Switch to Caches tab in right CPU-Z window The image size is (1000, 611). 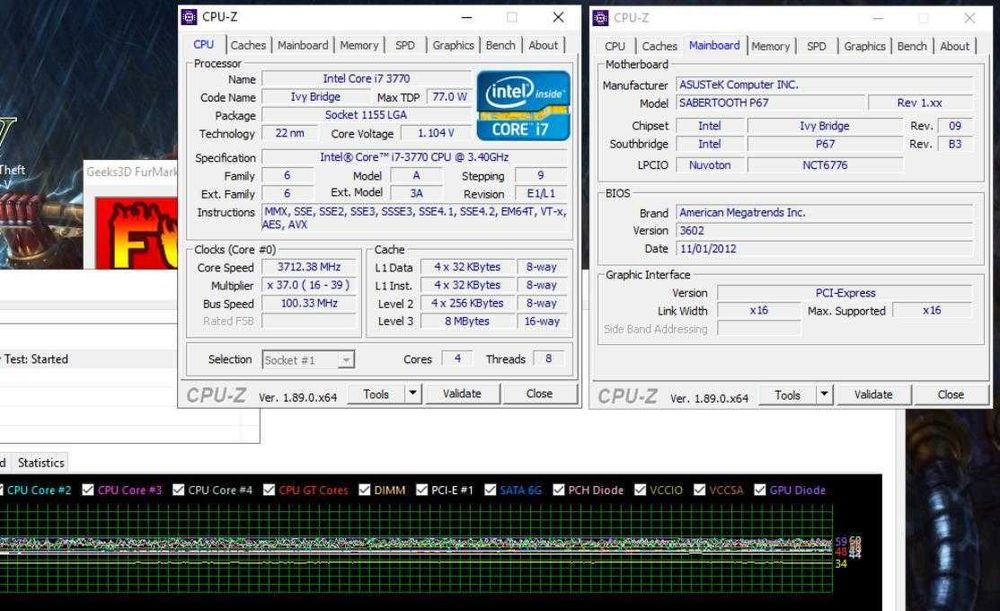point(659,46)
